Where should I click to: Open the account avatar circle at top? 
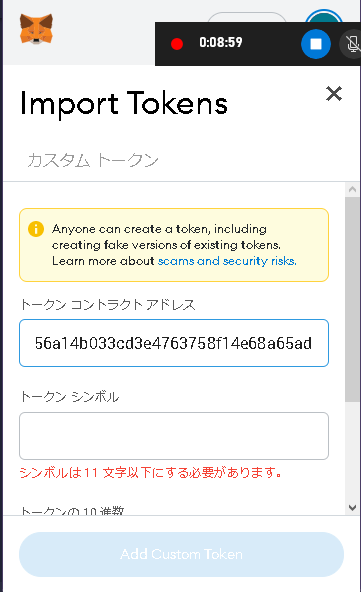[x=324, y=16]
